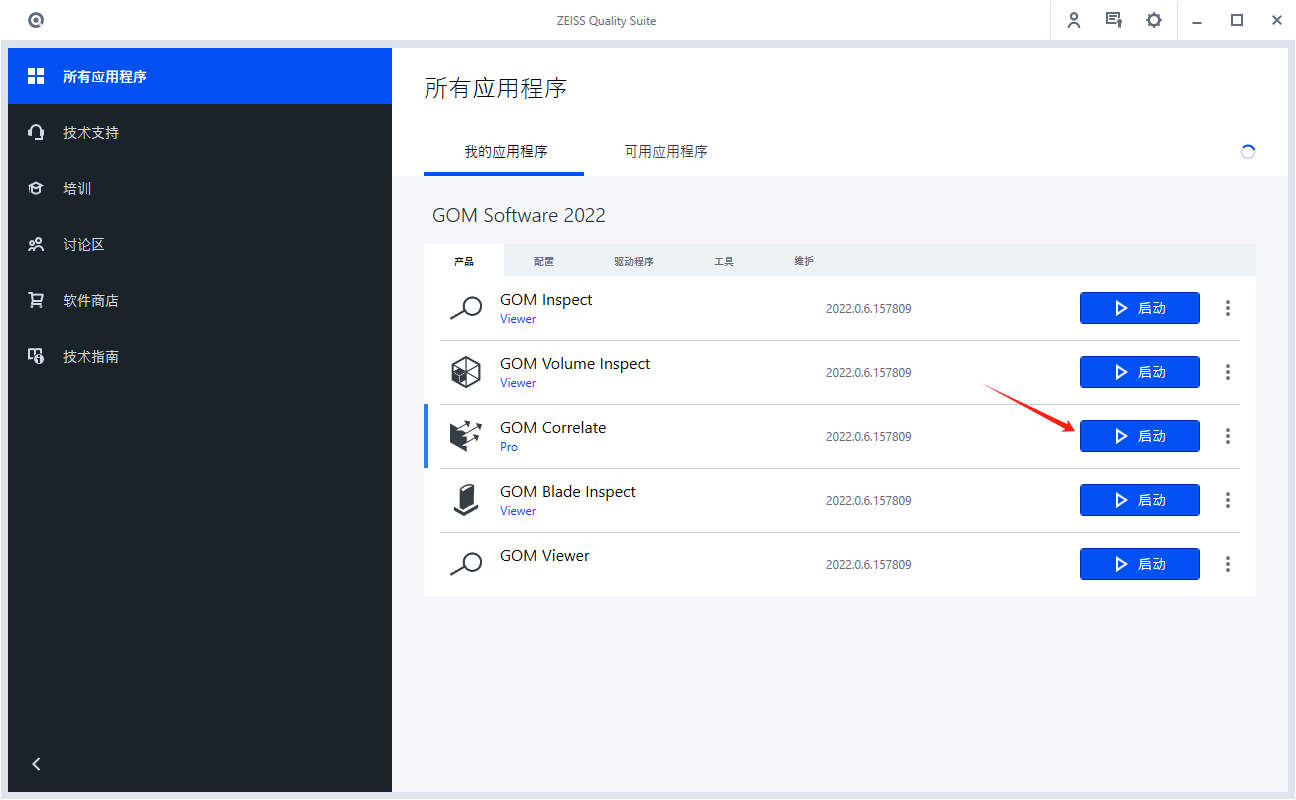Image resolution: width=1296 pixels, height=800 pixels.
Task: Start GOM Viewer via 启动
Action: 1139,564
